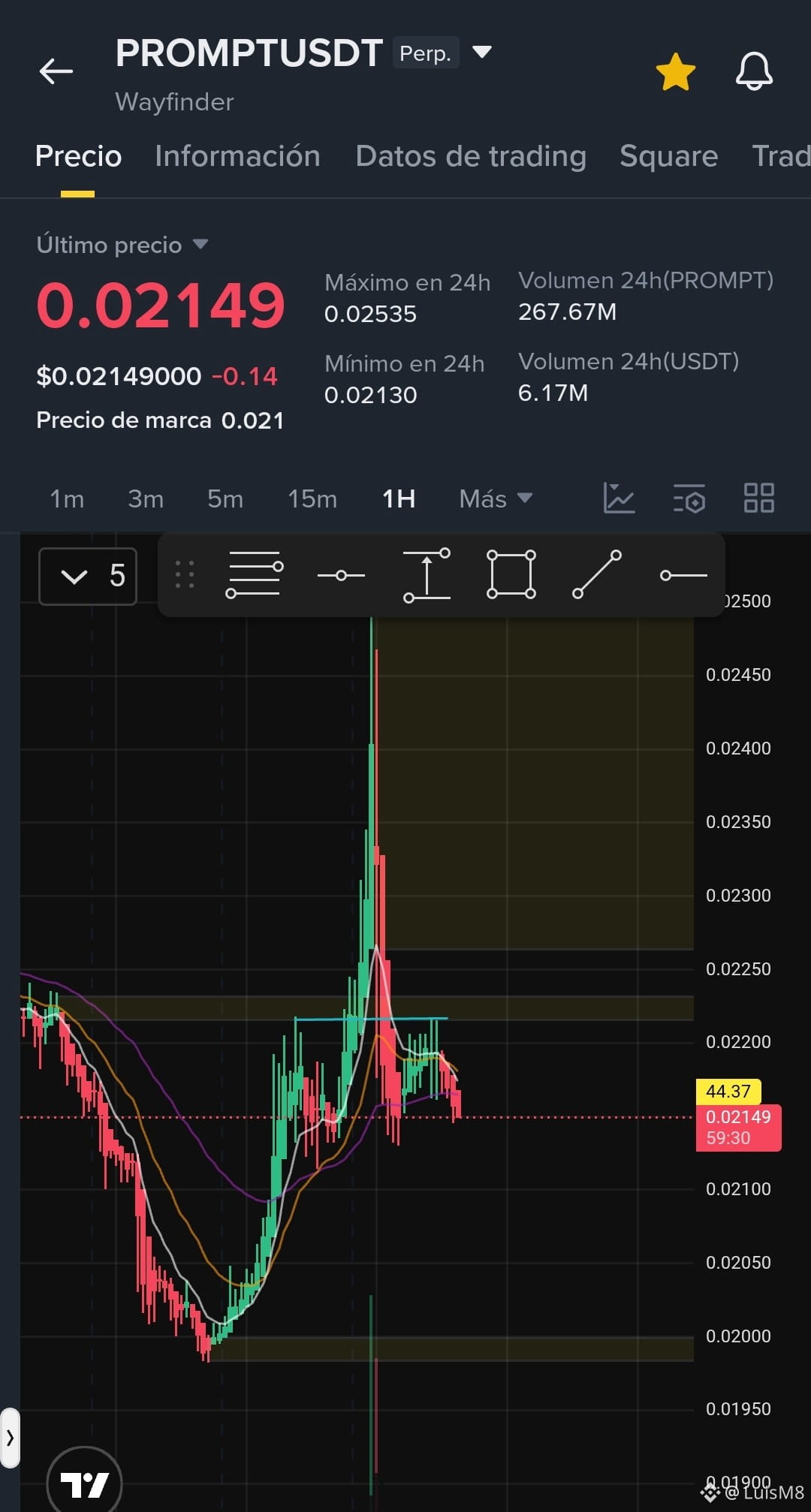Viewport: 811px width, 1512px height.
Task: Select the Fibonacci retracement drawing tool
Action: click(x=255, y=575)
